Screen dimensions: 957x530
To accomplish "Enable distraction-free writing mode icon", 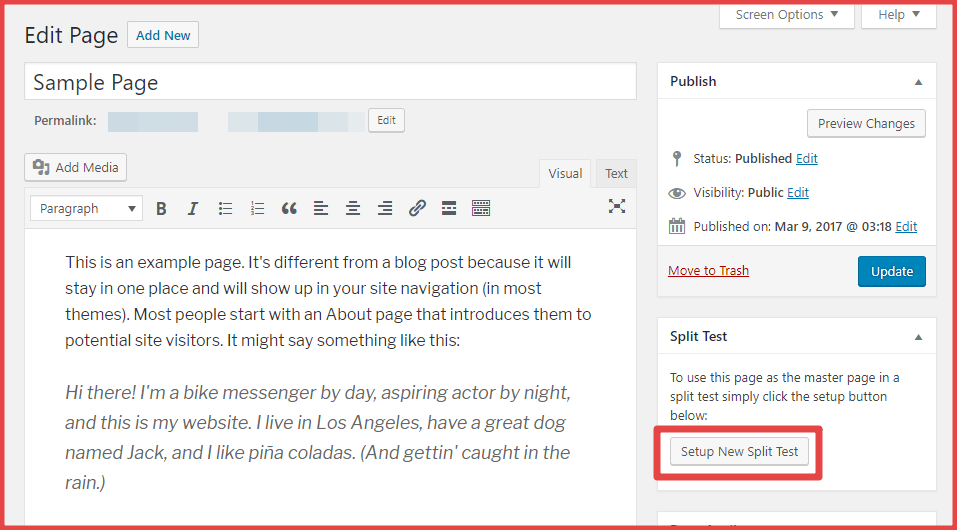I will [x=617, y=206].
